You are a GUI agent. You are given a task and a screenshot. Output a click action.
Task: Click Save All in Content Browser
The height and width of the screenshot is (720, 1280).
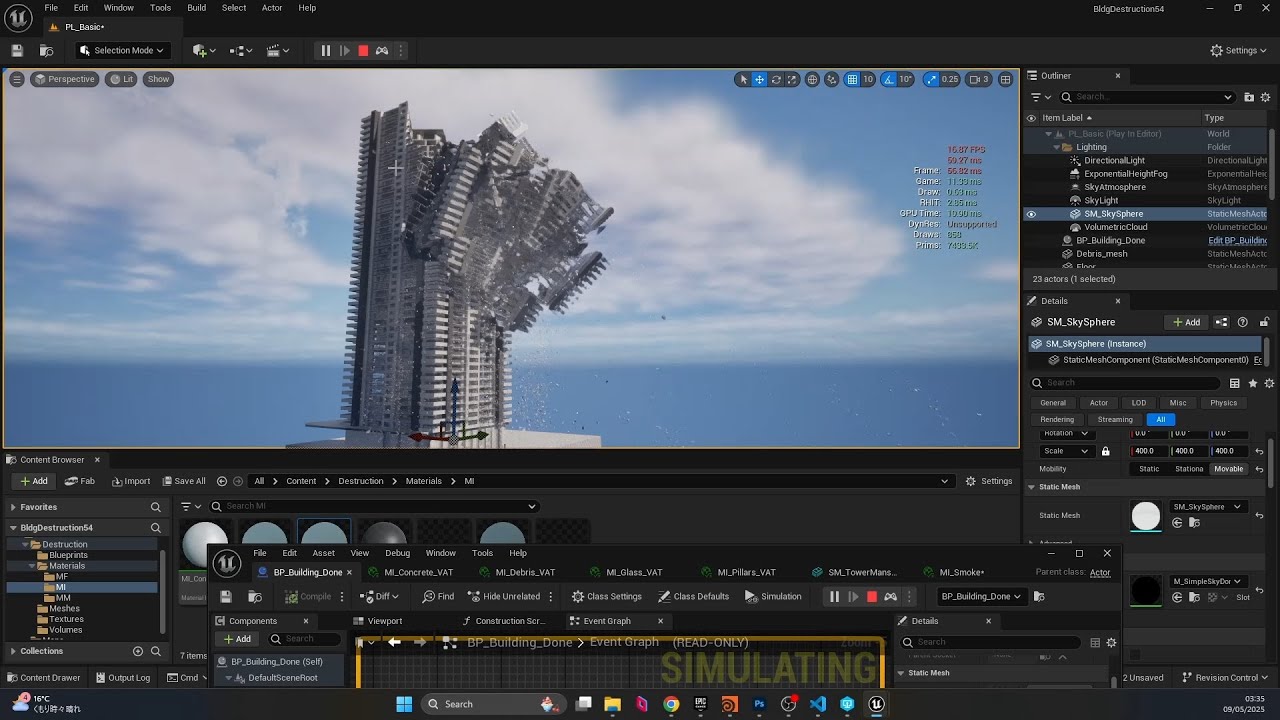(182, 481)
